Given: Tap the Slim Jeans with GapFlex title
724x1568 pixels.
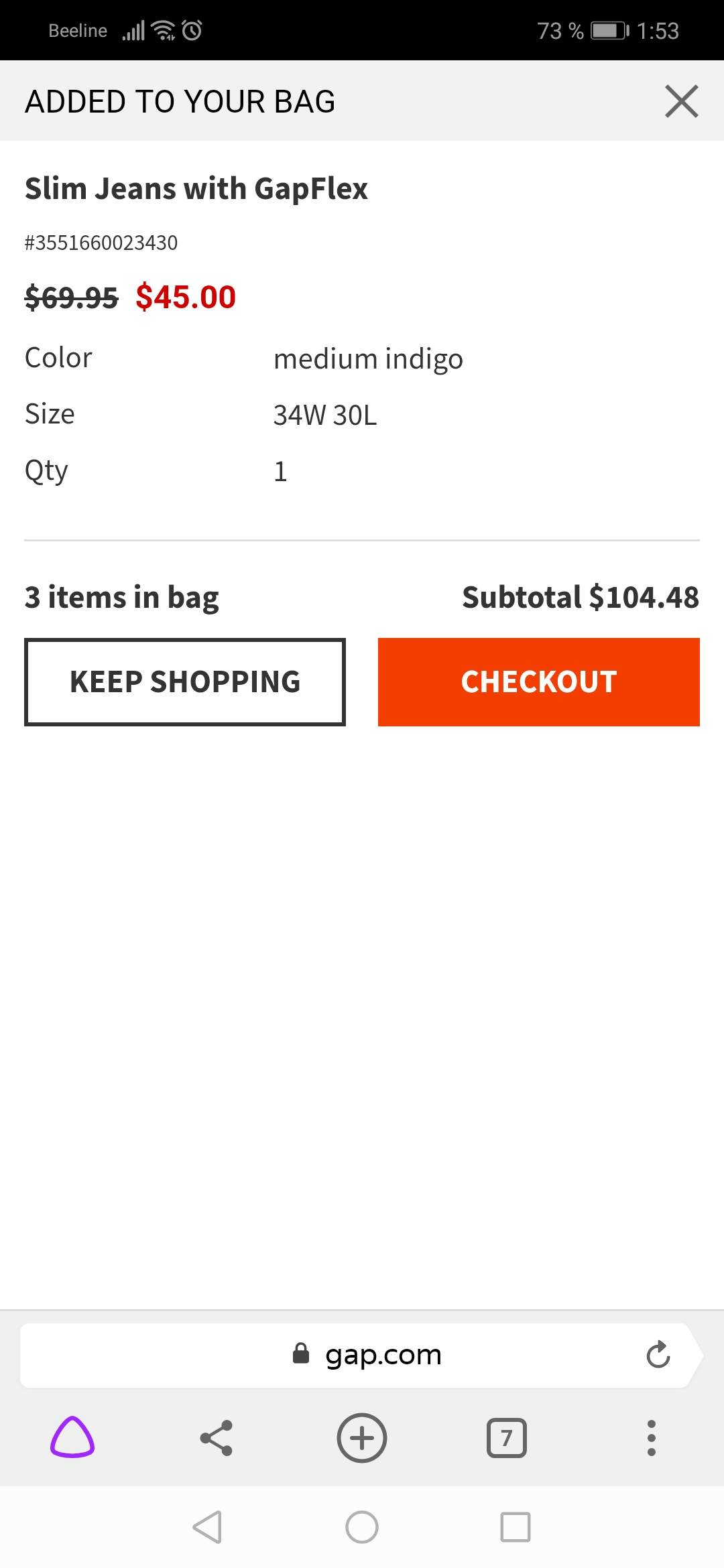Looking at the screenshot, I should pos(196,189).
